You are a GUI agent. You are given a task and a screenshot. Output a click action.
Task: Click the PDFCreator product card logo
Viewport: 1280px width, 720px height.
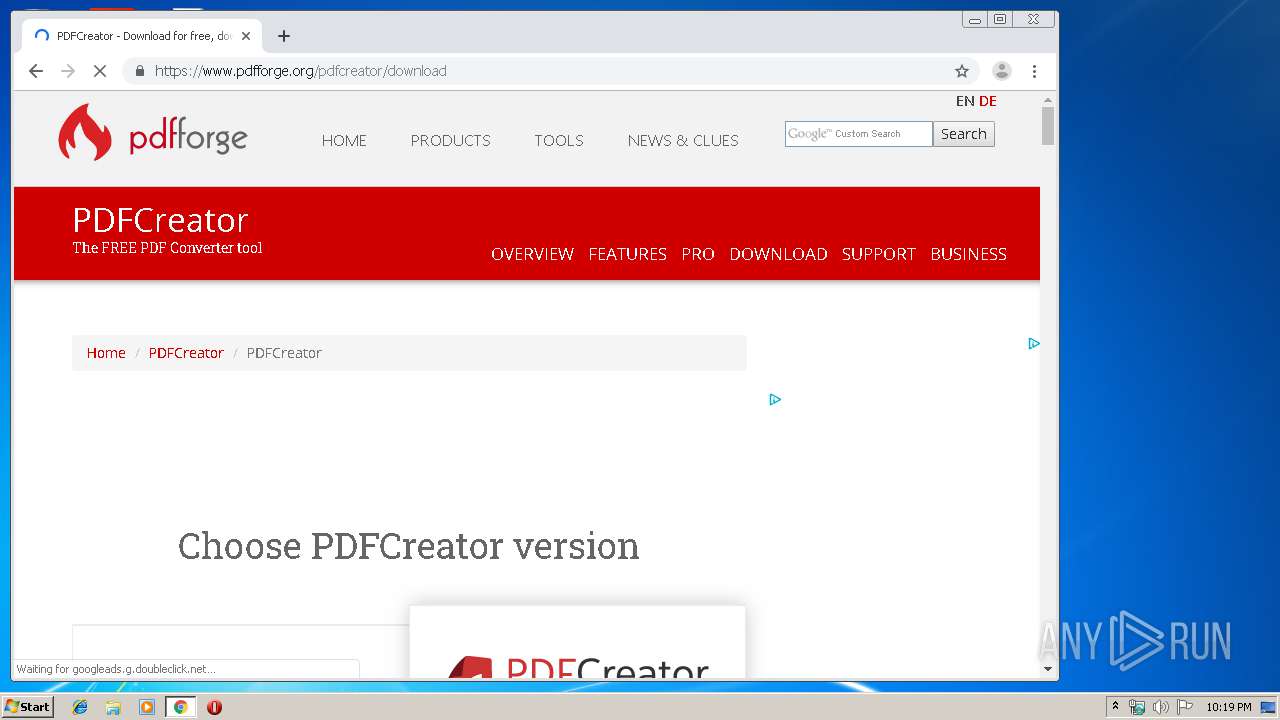[578, 665]
